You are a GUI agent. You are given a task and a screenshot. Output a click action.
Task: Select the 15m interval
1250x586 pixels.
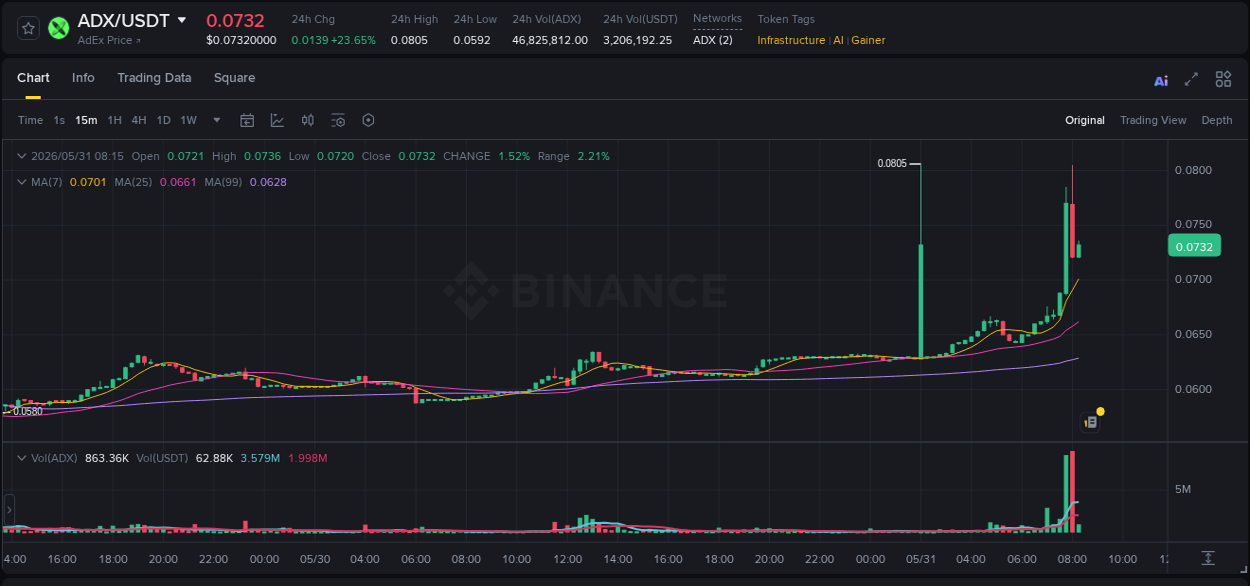coord(86,120)
